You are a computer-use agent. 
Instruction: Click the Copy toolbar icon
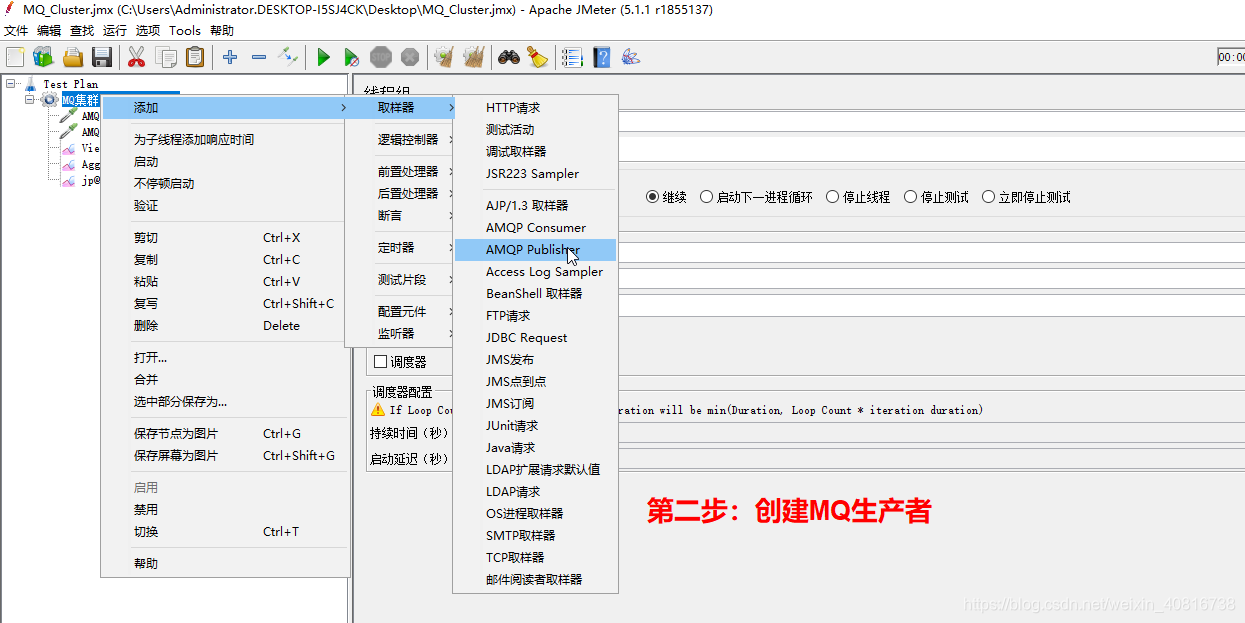pyautogui.click(x=166, y=57)
